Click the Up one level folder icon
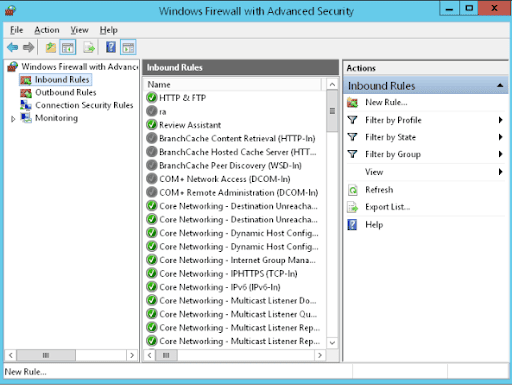Screen dimensions: 512x389 pos(51,47)
